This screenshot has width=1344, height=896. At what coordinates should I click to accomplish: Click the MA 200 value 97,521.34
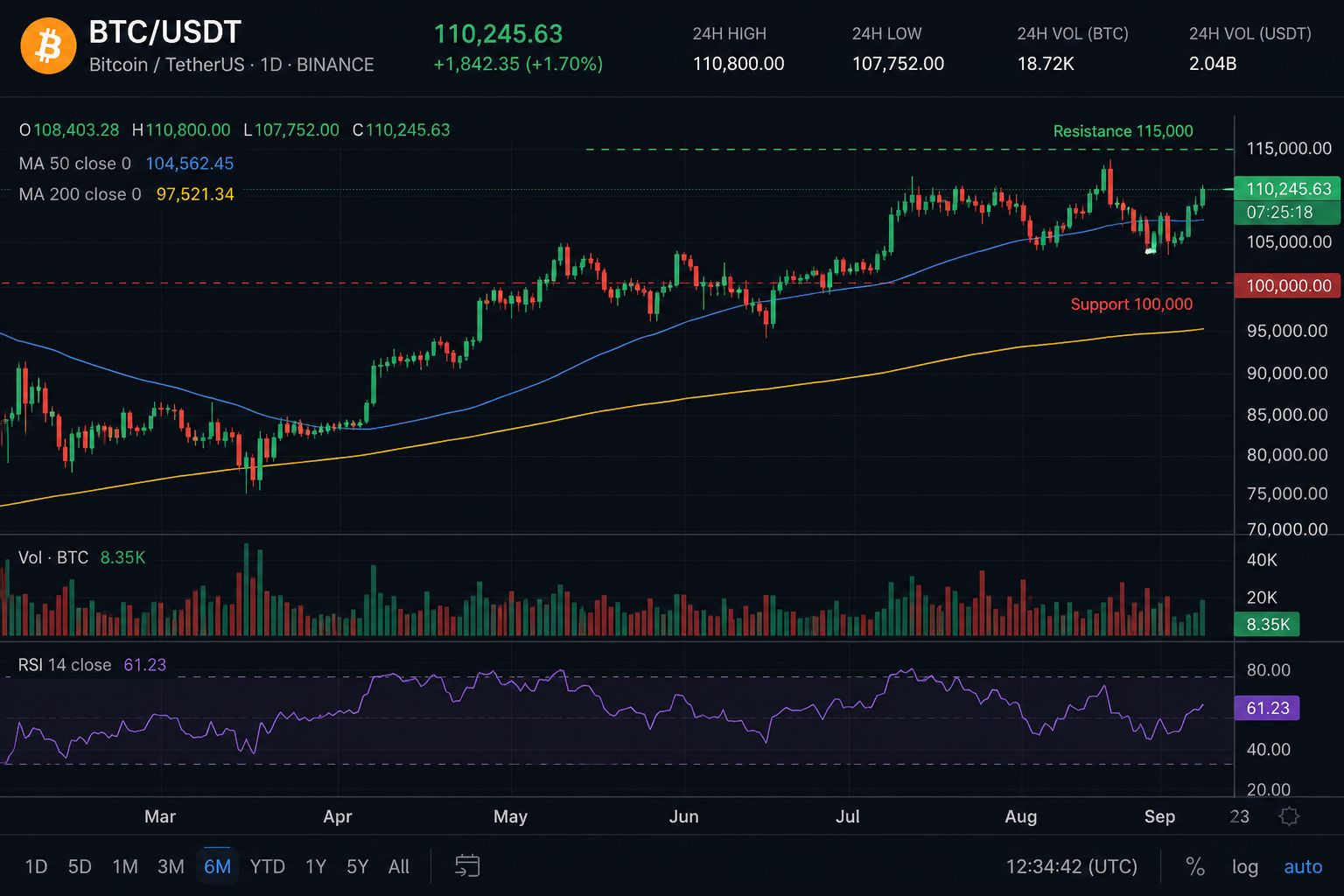tap(195, 194)
